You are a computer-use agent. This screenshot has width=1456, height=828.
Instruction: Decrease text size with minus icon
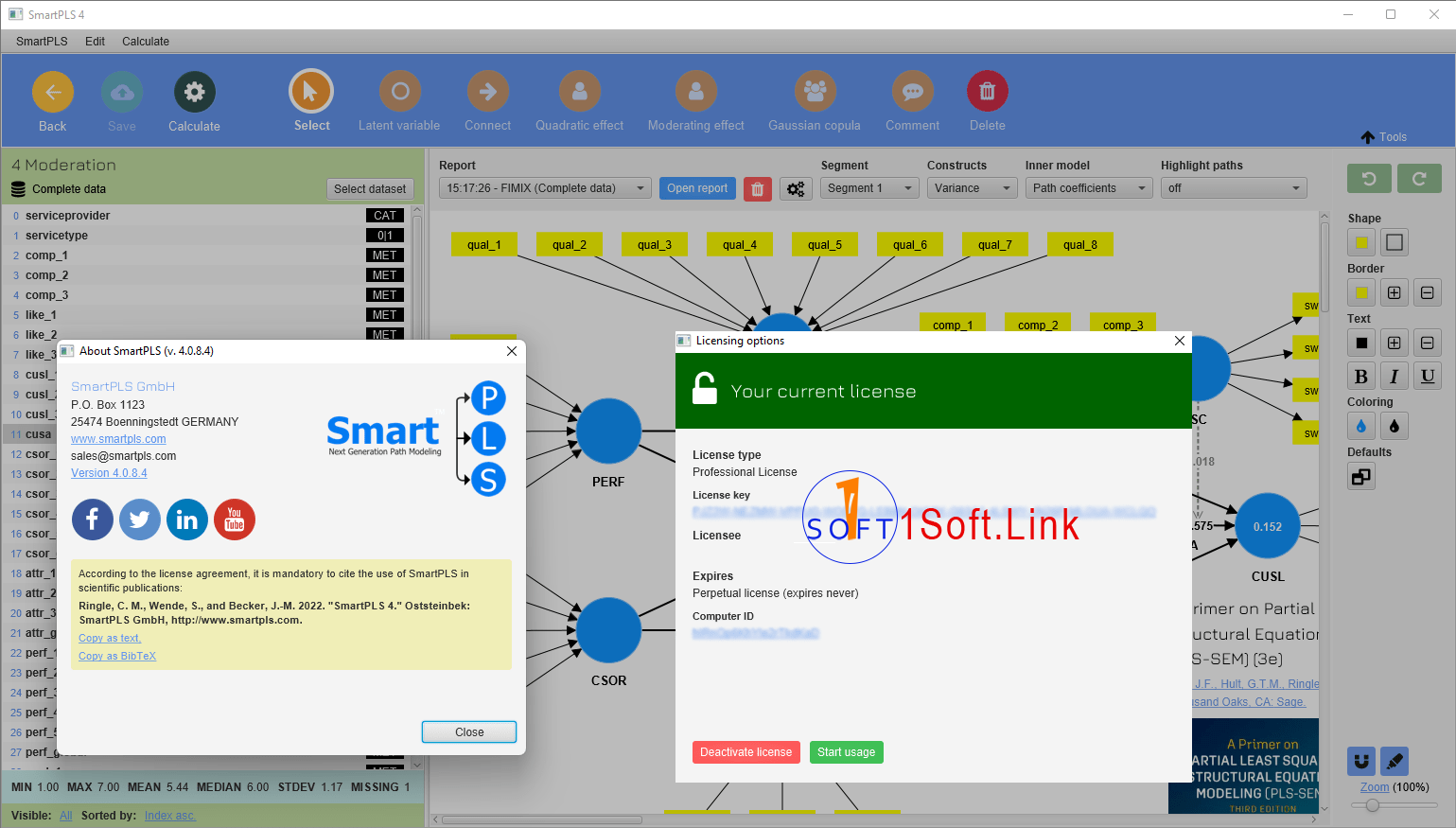click(x=1428, y=343)
